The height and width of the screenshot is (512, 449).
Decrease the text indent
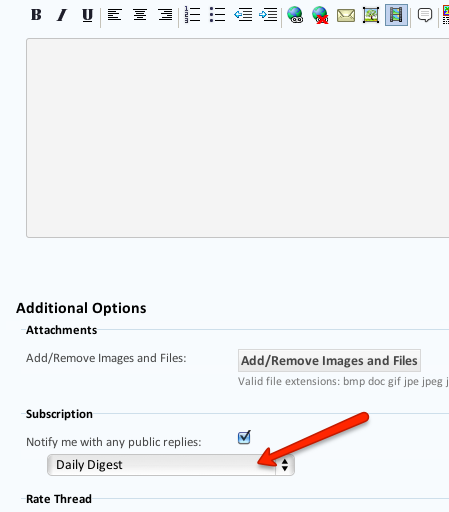[243, 15]
